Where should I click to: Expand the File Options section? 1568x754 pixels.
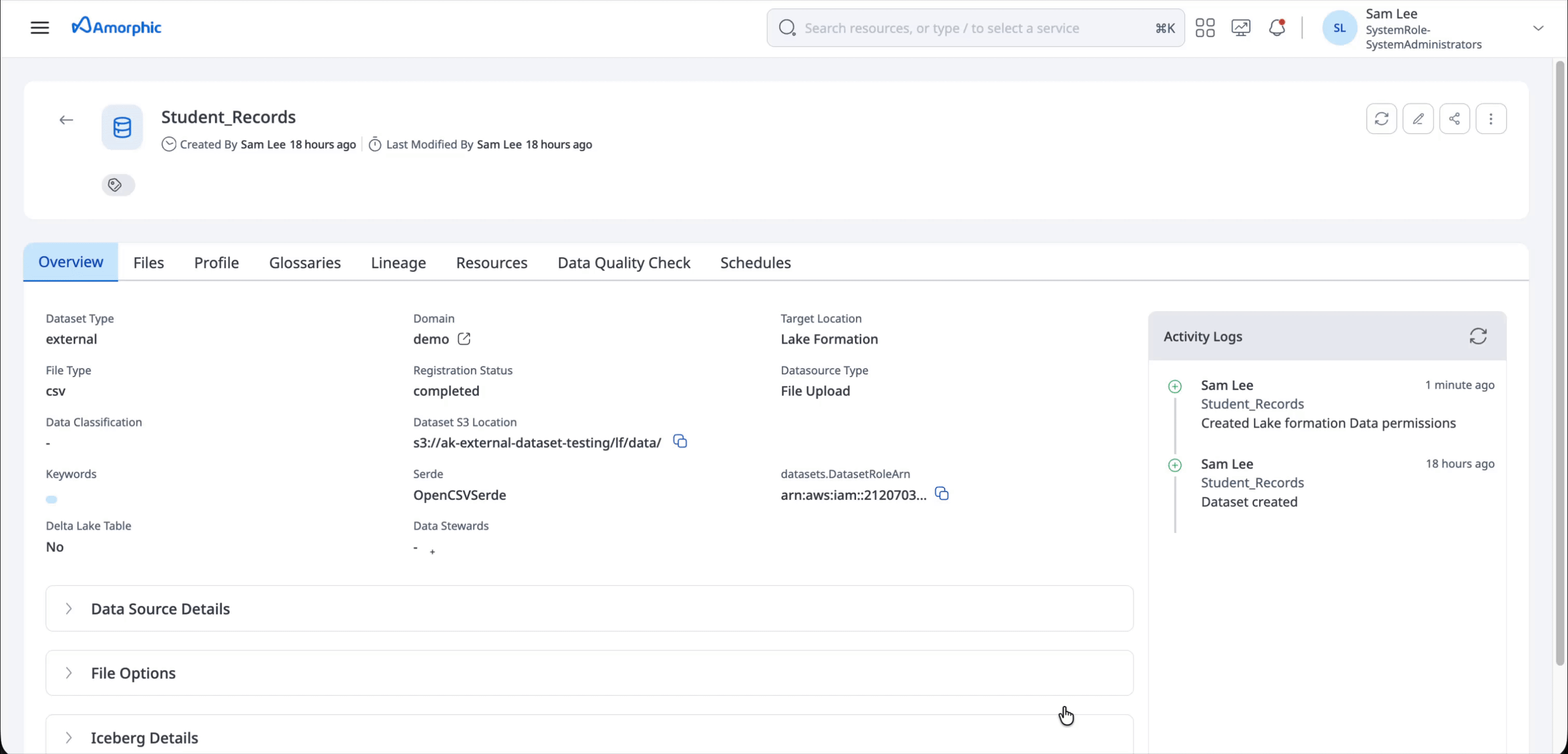pyautogui.click(x=589, y=673)
